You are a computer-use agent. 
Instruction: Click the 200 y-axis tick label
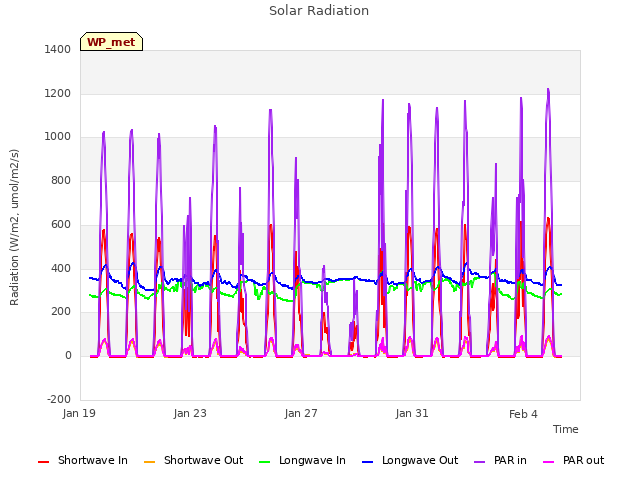pyautogui.click(x=61, y=312)
